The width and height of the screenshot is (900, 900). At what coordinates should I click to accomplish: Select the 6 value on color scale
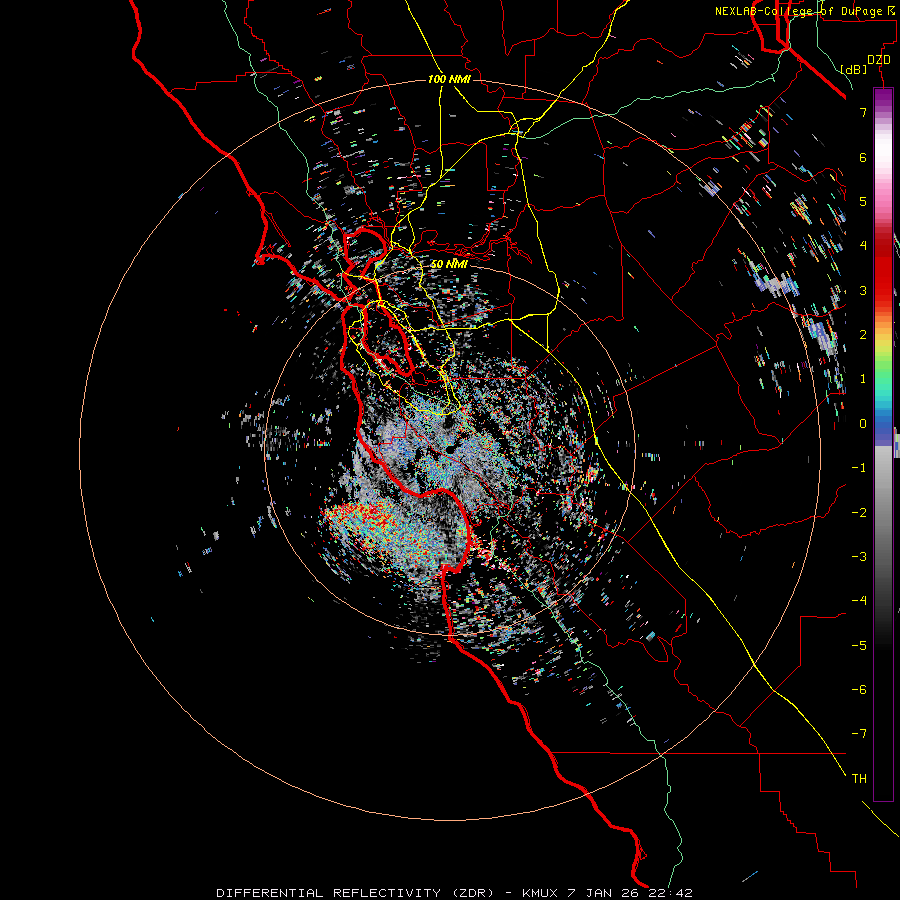[863, 157]
